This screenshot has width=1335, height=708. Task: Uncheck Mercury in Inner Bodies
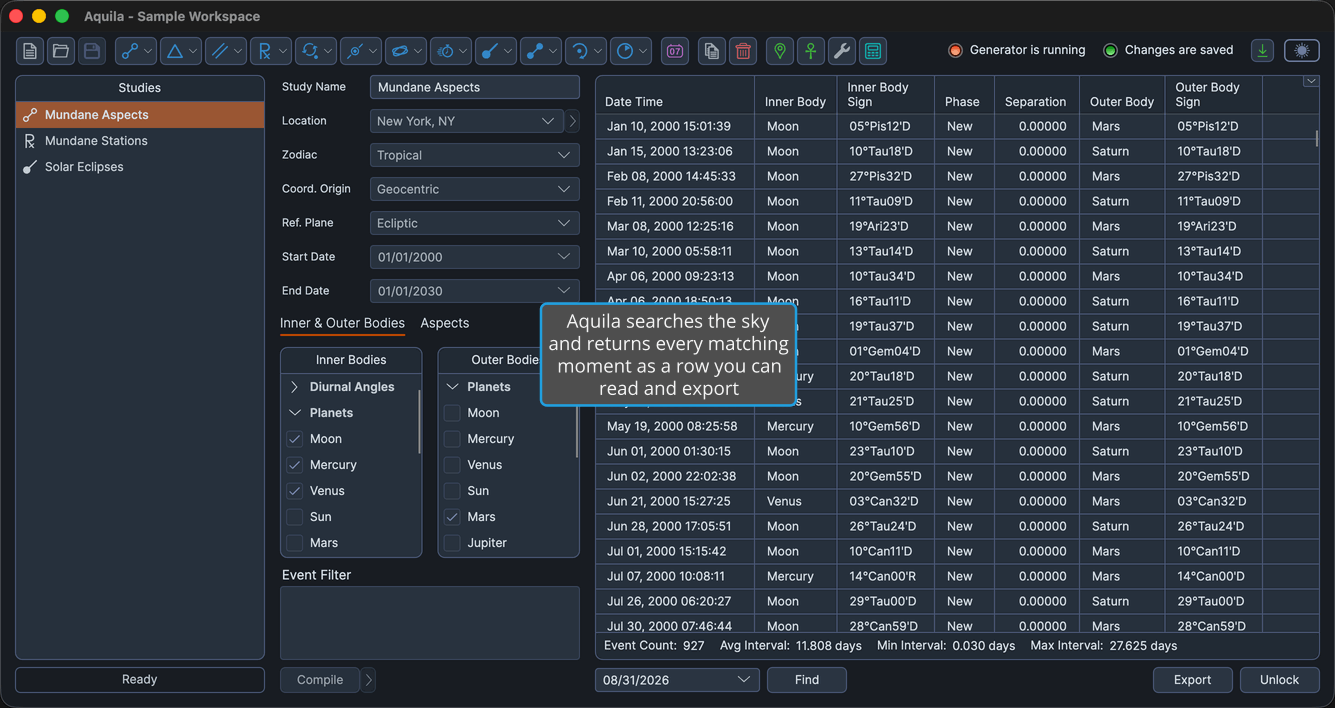point(294,465)
